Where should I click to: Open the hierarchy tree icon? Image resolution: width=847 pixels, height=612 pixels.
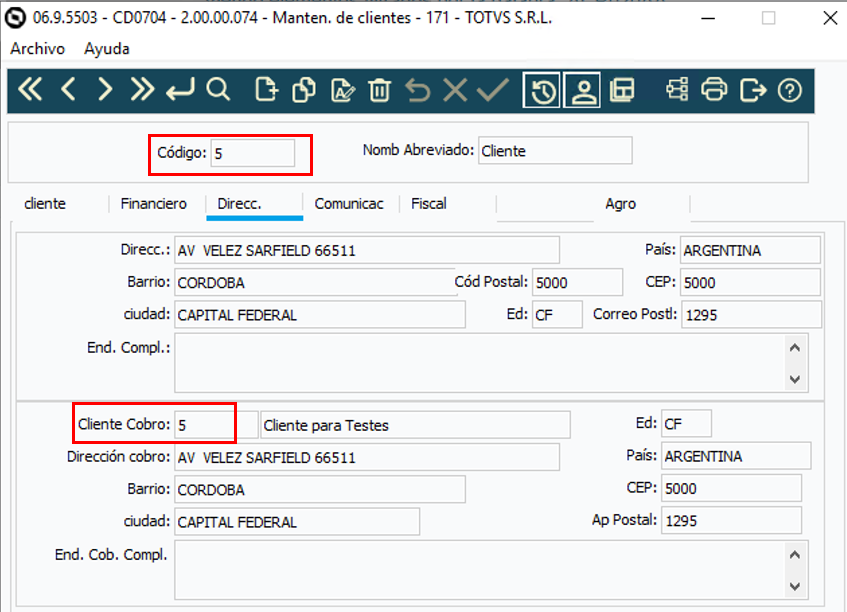pos(677,90)
